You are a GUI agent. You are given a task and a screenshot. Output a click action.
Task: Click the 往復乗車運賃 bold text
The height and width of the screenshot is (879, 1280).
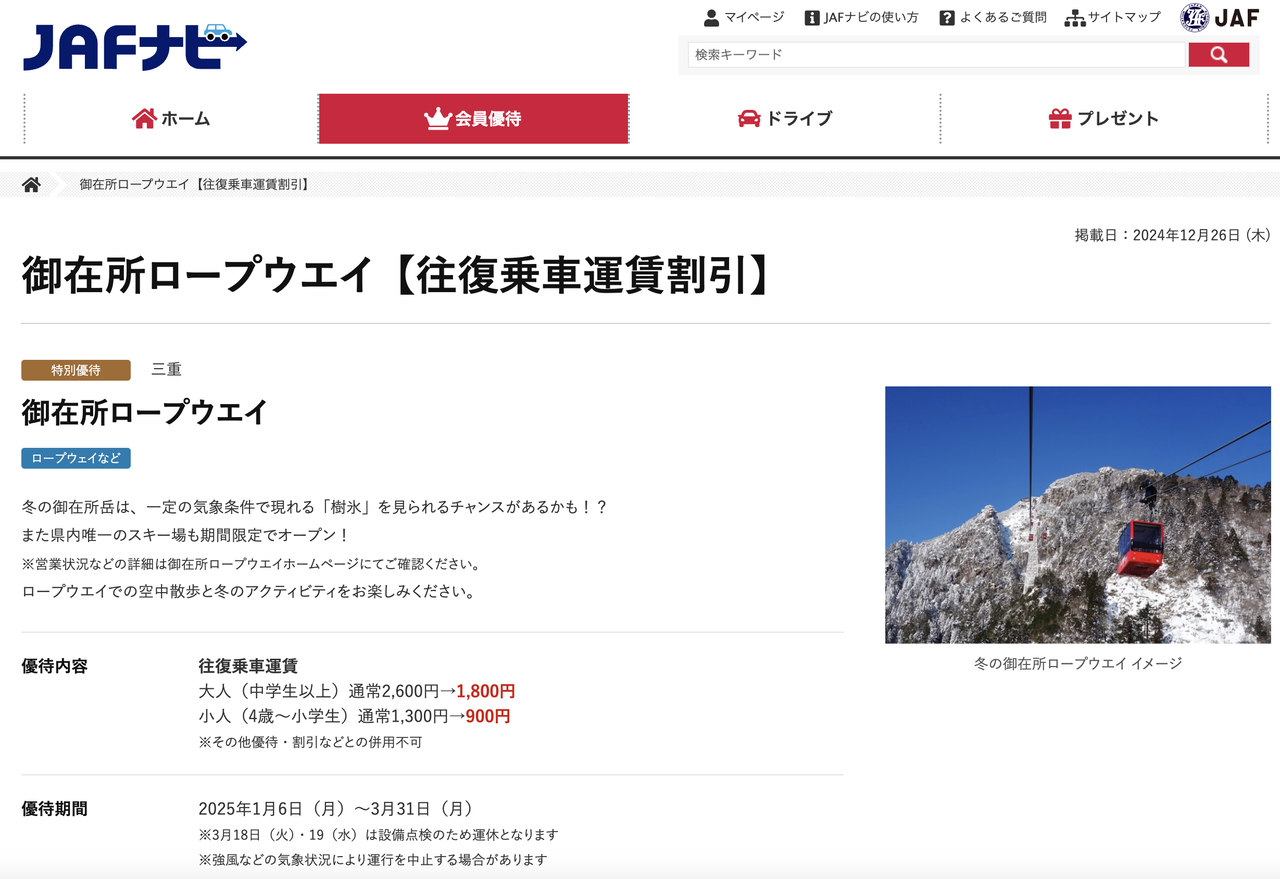tap(248, 666)
